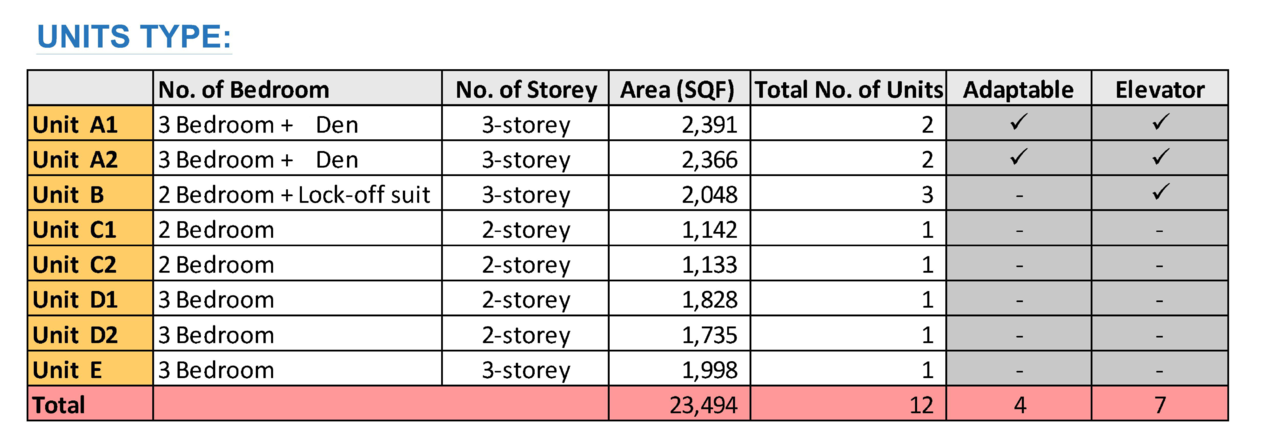Click the Unit B Elevator checkmark
Screen dimensions: 1280x444
pos(1160,194)
